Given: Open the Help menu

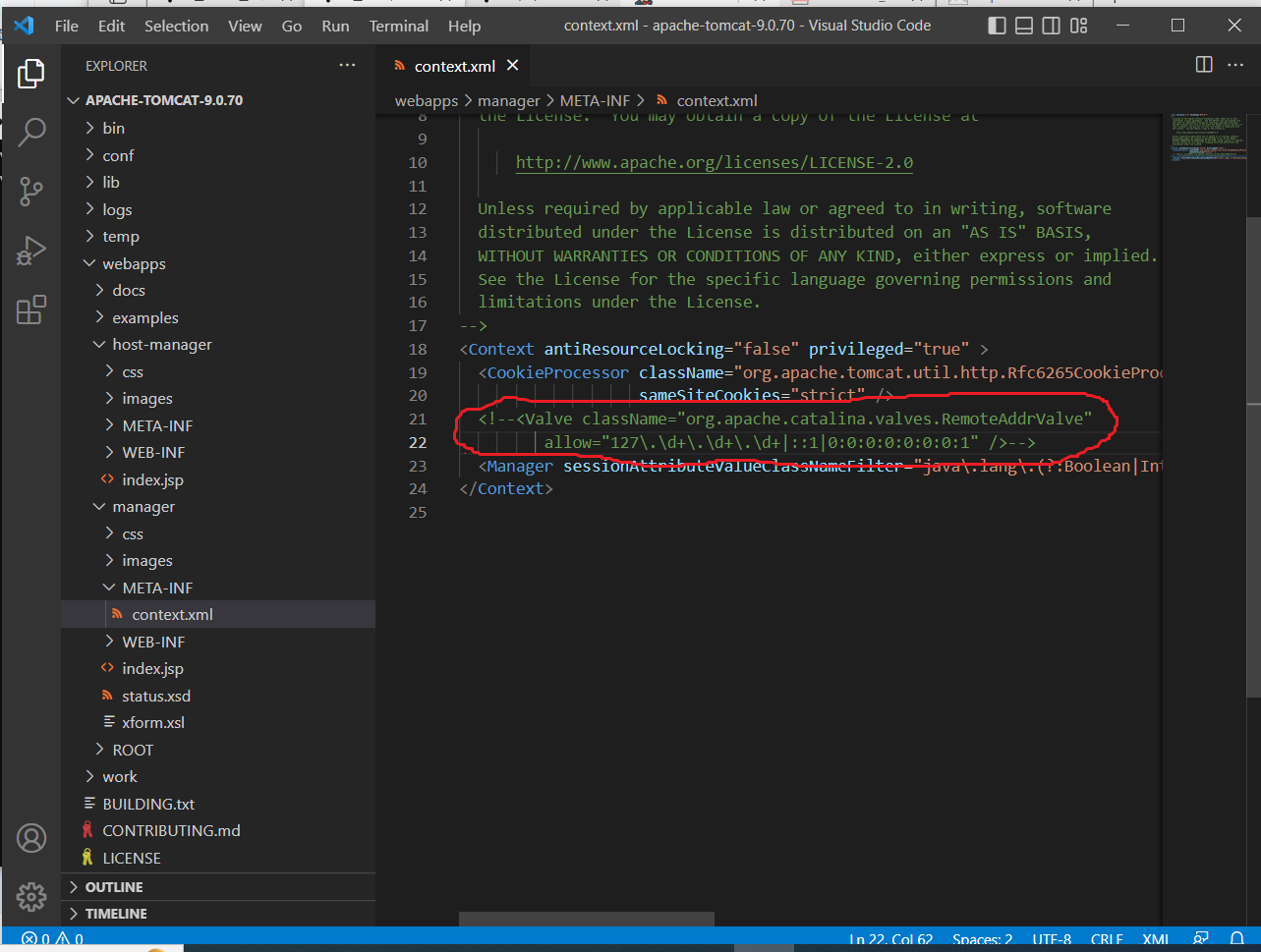Looking at the screenshot, I should (465, 26).
